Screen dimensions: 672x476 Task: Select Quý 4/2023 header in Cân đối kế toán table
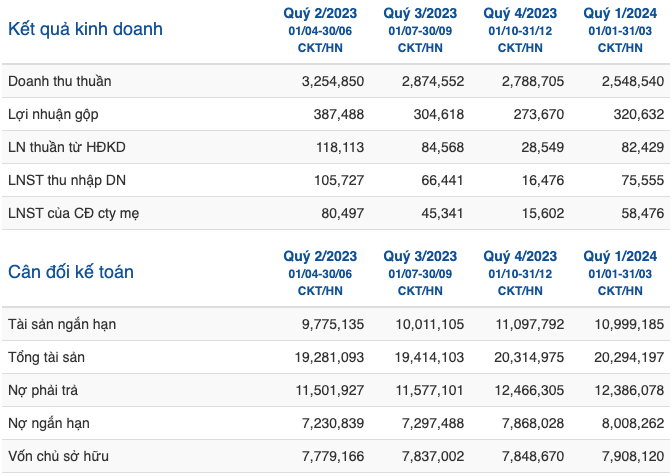[x=520, y=257]
